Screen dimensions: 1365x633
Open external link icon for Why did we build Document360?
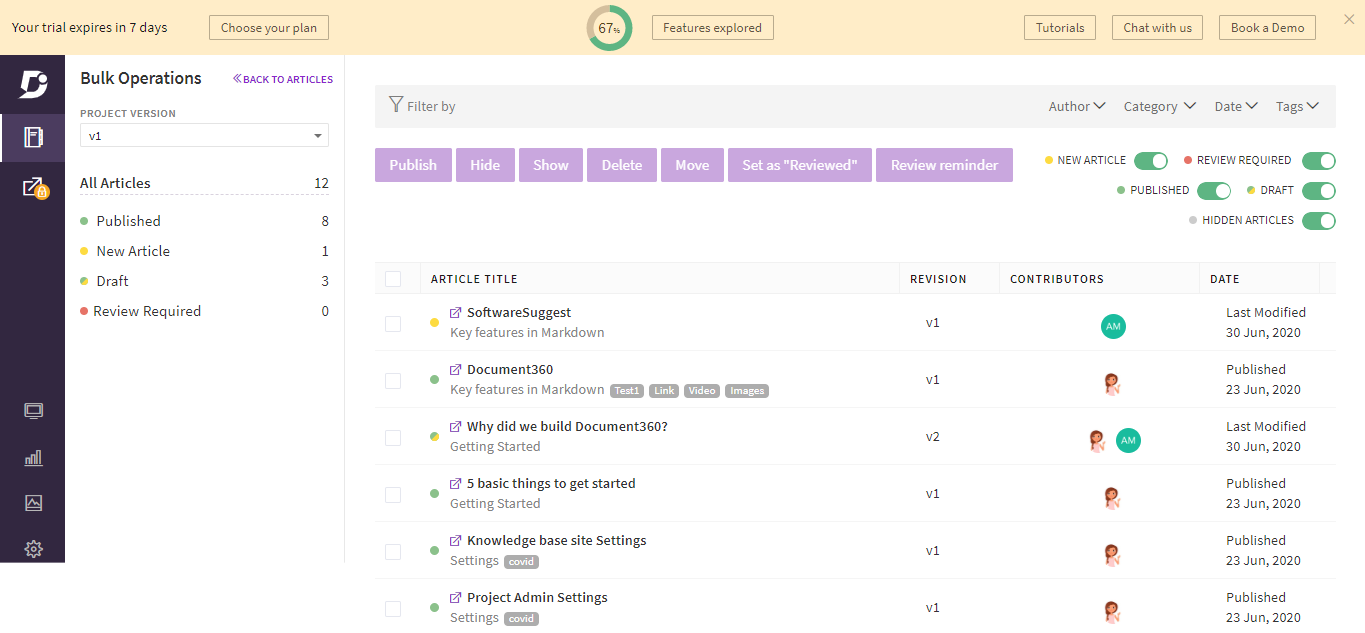point(456,427)
